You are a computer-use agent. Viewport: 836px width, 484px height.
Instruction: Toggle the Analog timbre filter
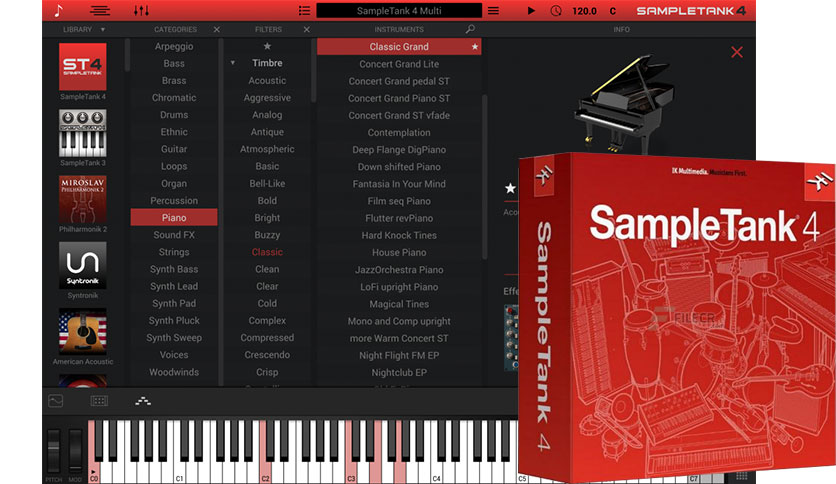click(267, 115)
